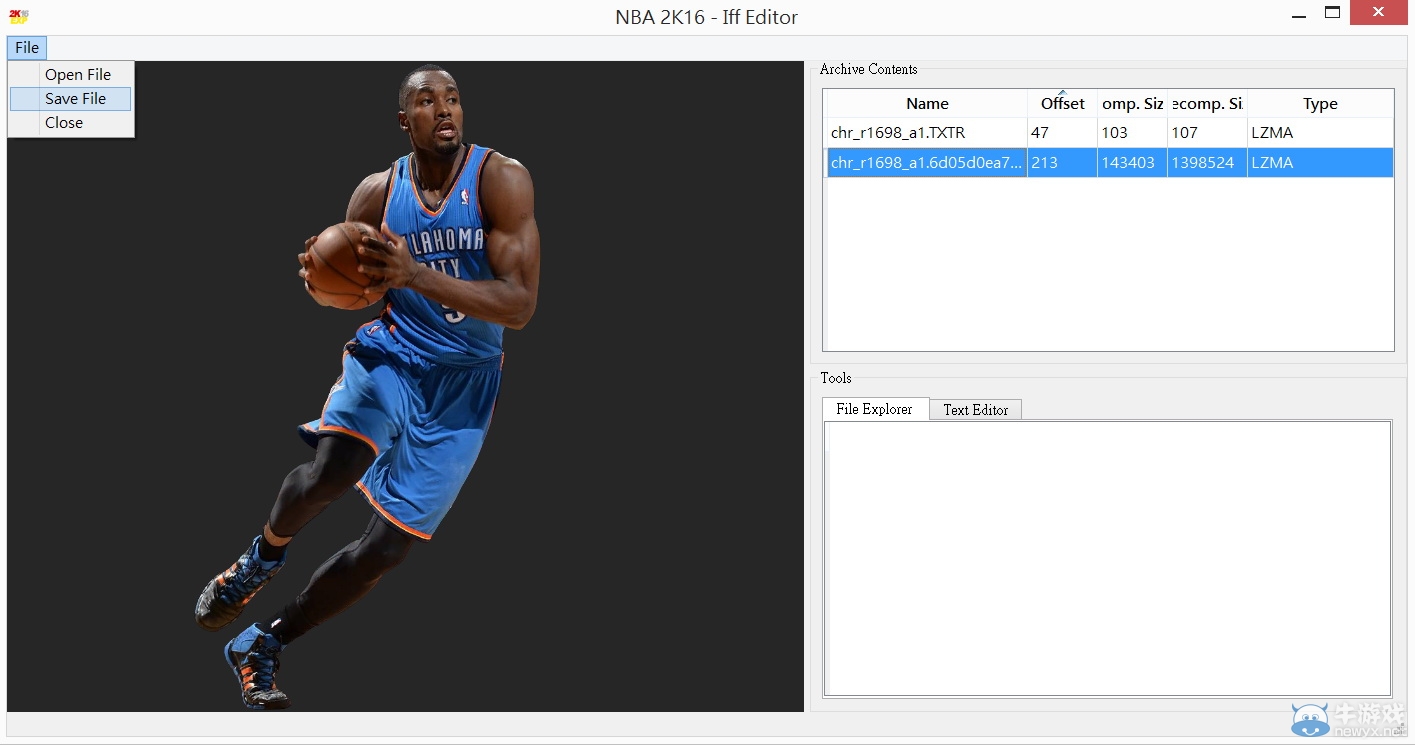
Task: Switch to the Text Editor tab
Action: click(976, 410)
